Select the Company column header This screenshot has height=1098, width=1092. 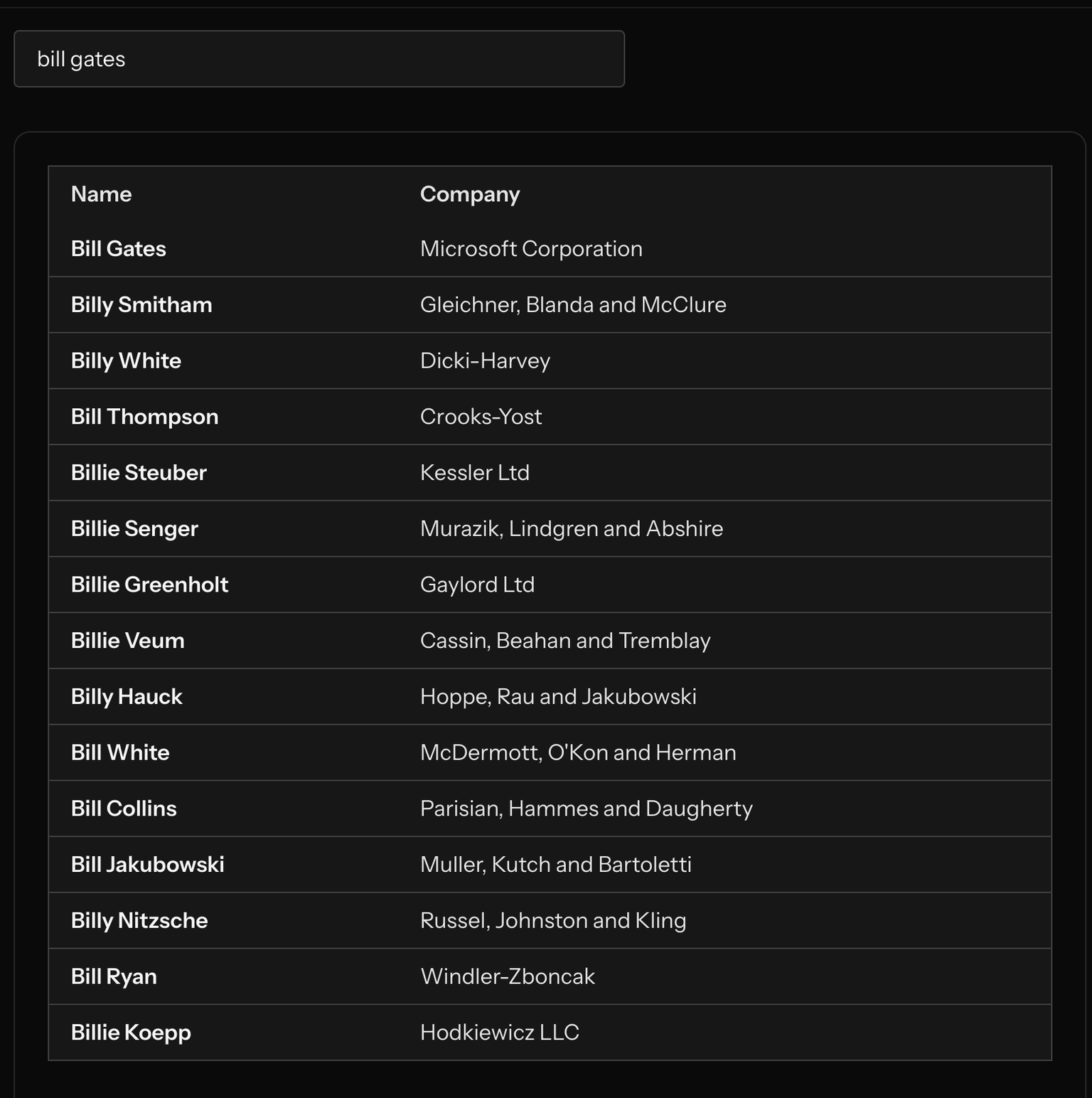pos(470,193)
